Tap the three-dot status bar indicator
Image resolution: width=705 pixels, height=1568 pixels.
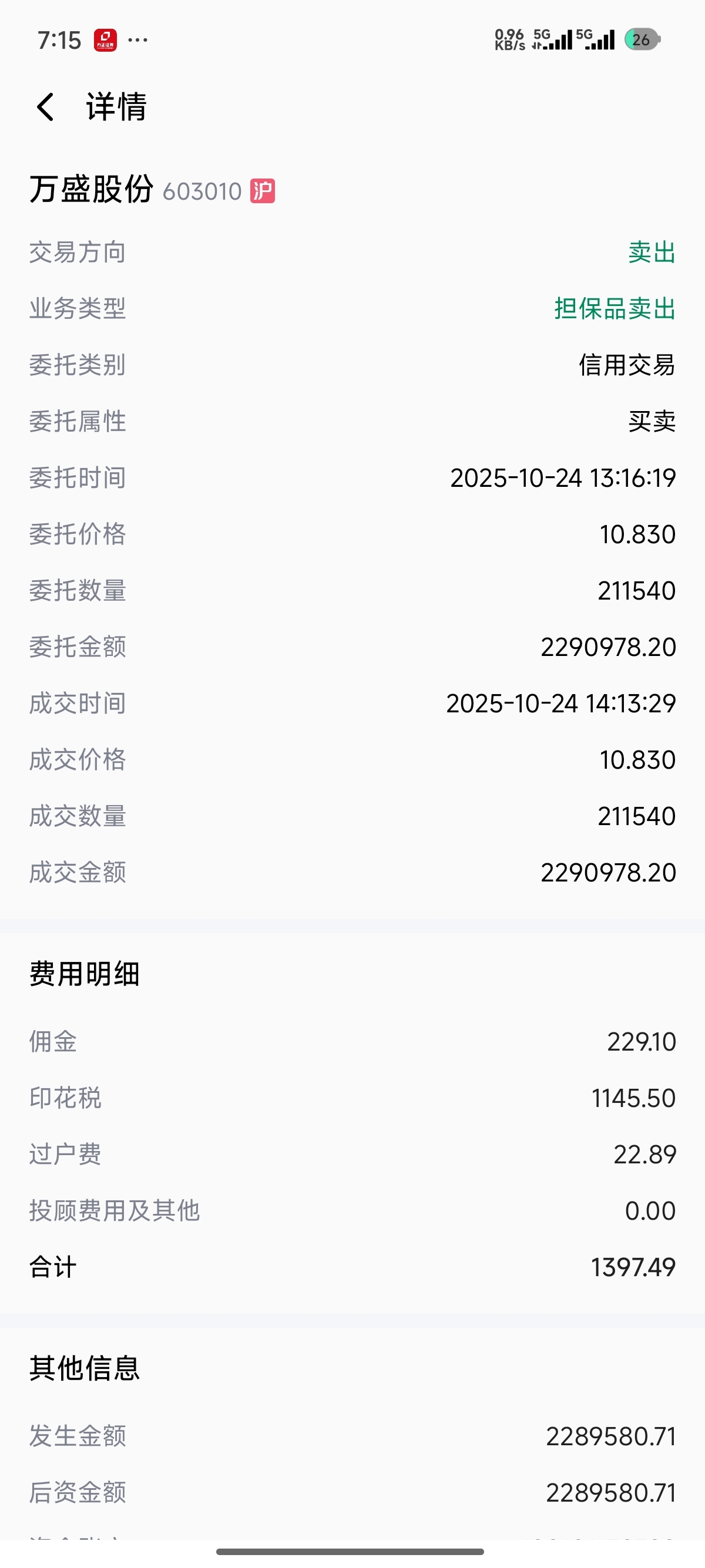(x=137, y=40)
